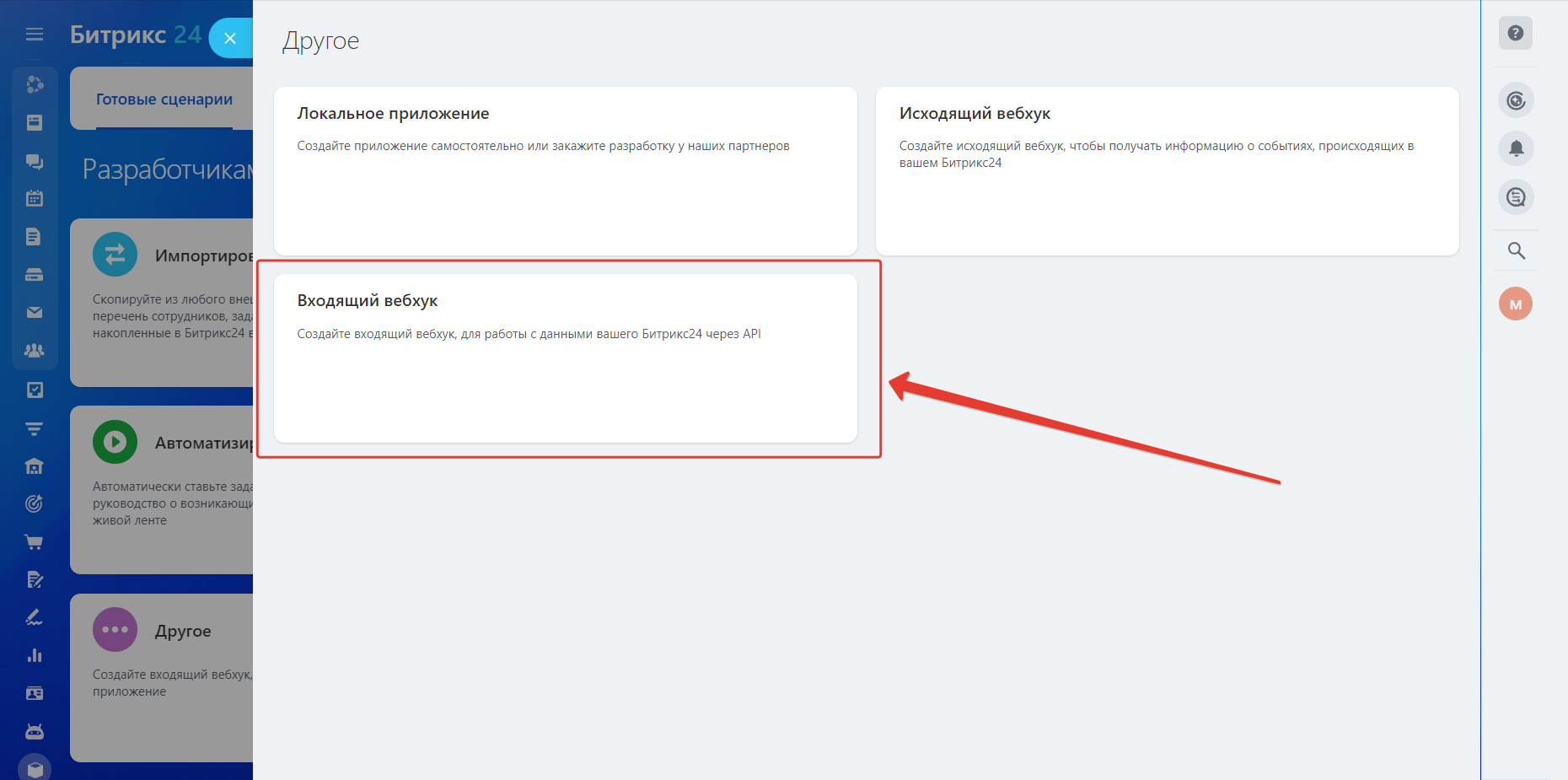Open the hamburger menu in the sidebar
1568x780 pixels.
35,35
